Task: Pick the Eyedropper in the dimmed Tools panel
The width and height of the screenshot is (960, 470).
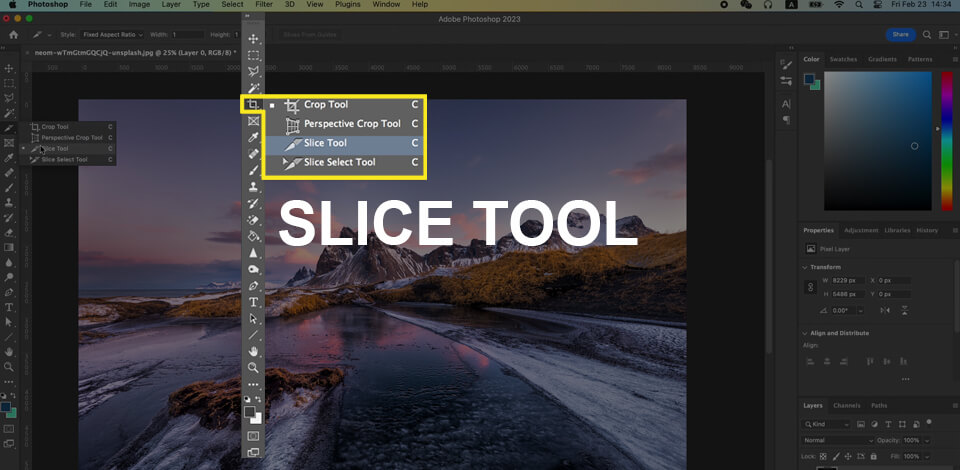Action: pos(9,158)
